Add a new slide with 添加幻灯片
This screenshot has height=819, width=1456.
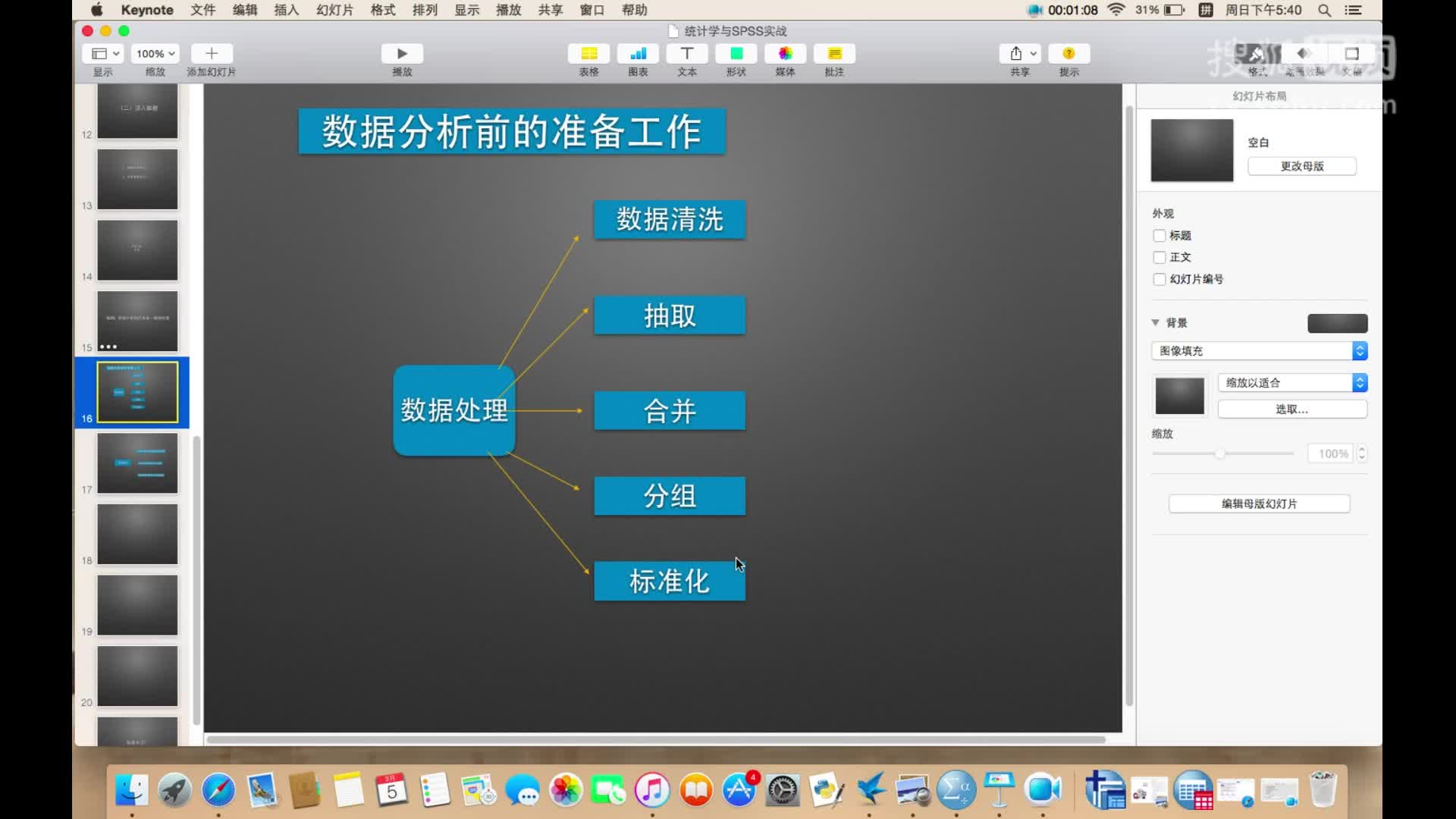click(x=211, y=54)
